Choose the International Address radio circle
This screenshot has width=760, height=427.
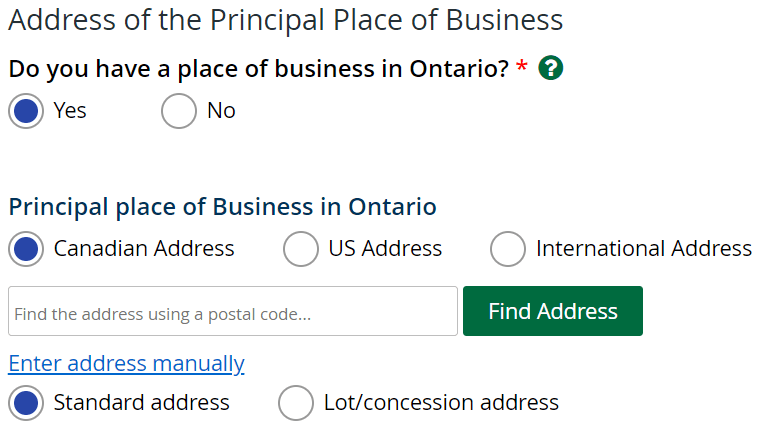(508, 249)
